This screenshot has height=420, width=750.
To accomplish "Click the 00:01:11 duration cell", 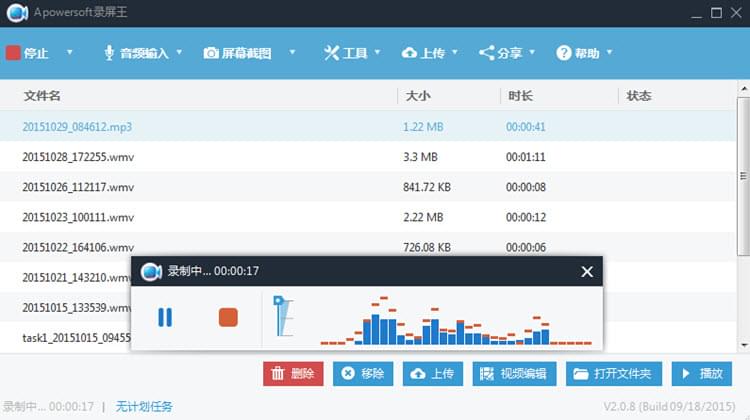I will point(526,157).
